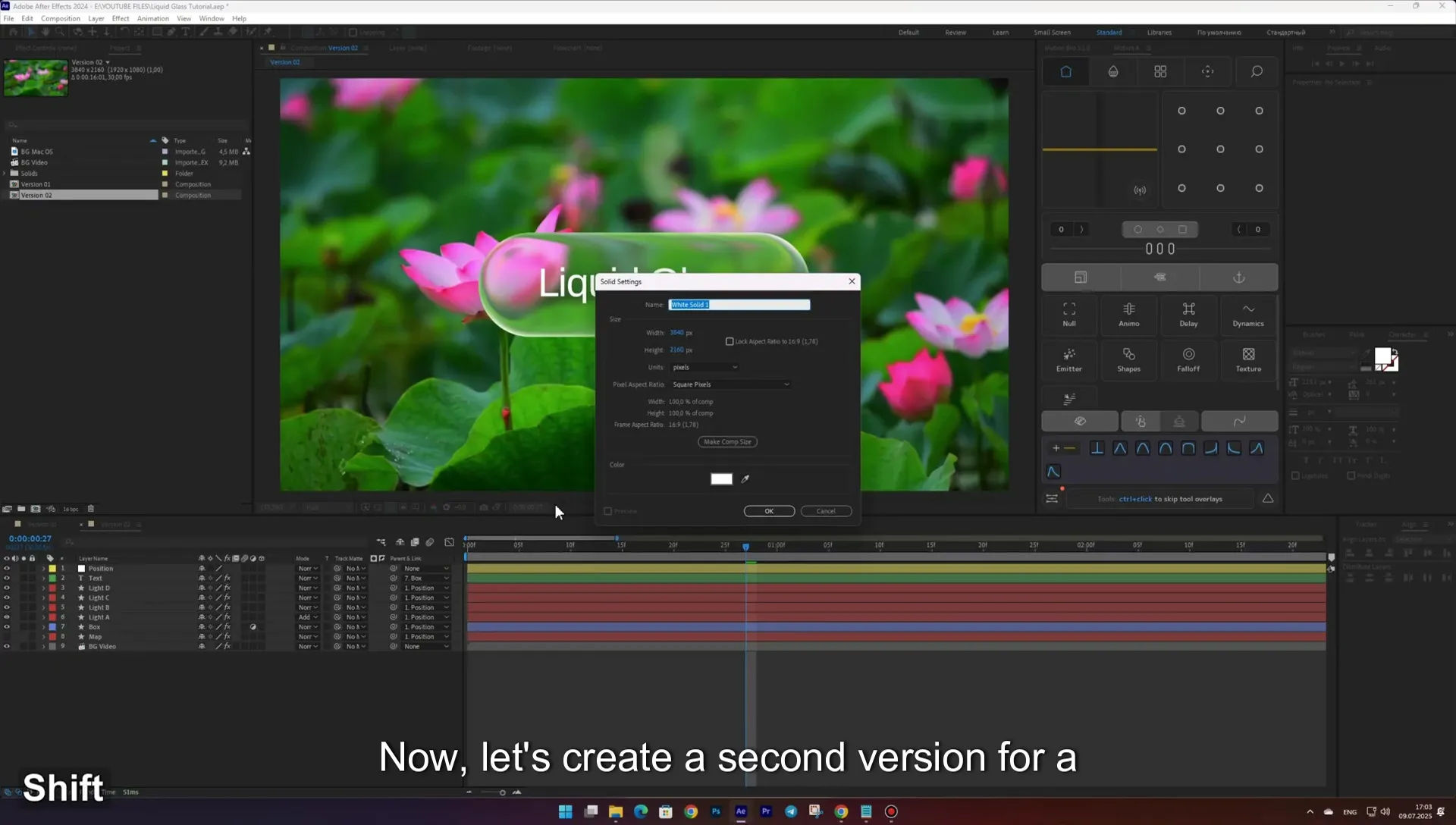The image size is (1456, 825).
Task: Open the Units dropdown set to pixels
Action: [x=704, y=367]
